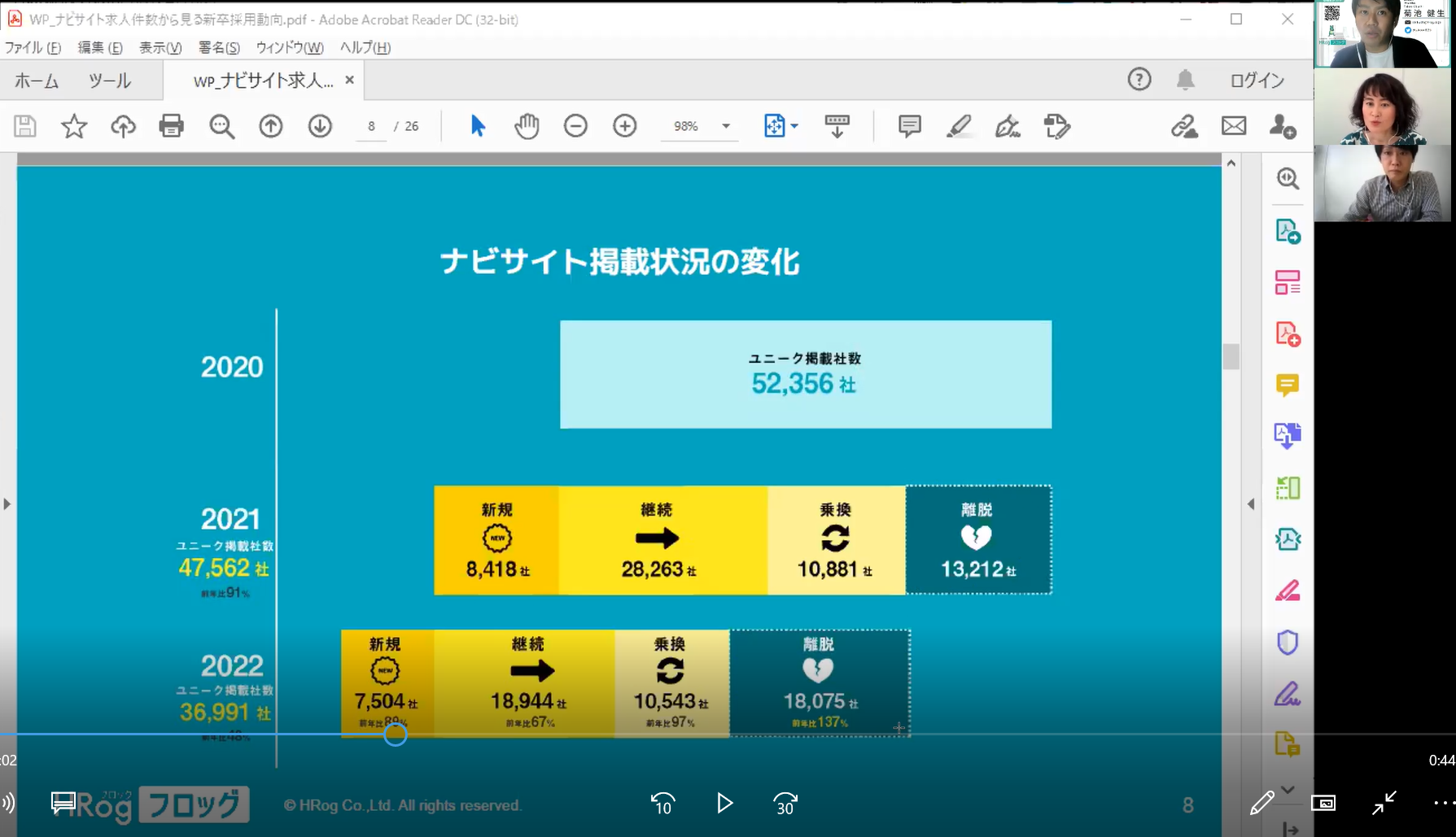Click the Print file icon
The image size is (1456, 837).
(171, 126)
